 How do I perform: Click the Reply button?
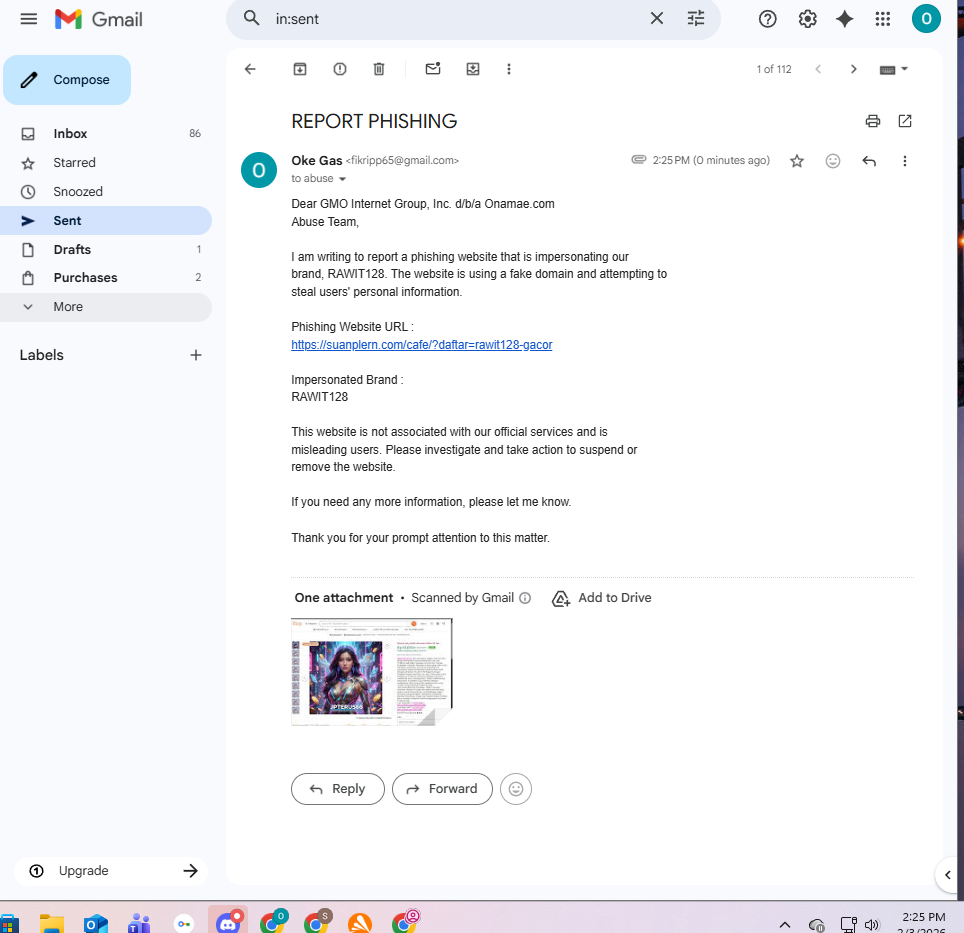(x=338, y=789)
